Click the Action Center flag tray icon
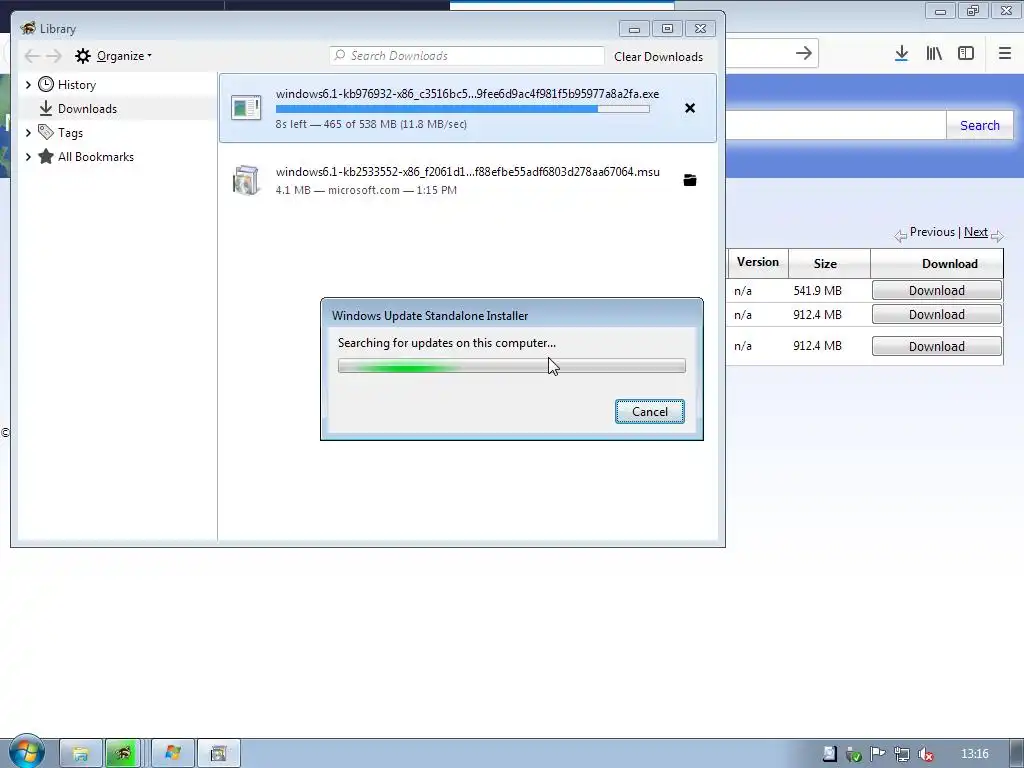This screenshot has width=1024, height=768. (x=877, y=754)
